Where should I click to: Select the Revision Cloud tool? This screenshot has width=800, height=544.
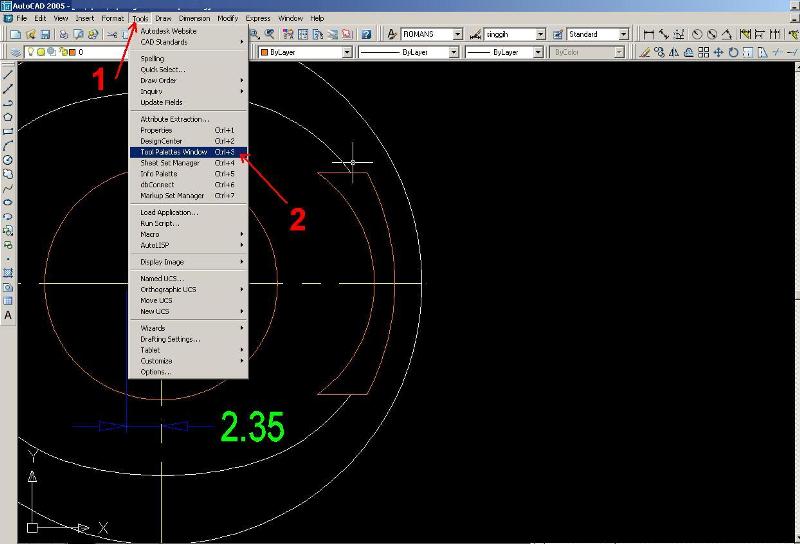(8, 174)
